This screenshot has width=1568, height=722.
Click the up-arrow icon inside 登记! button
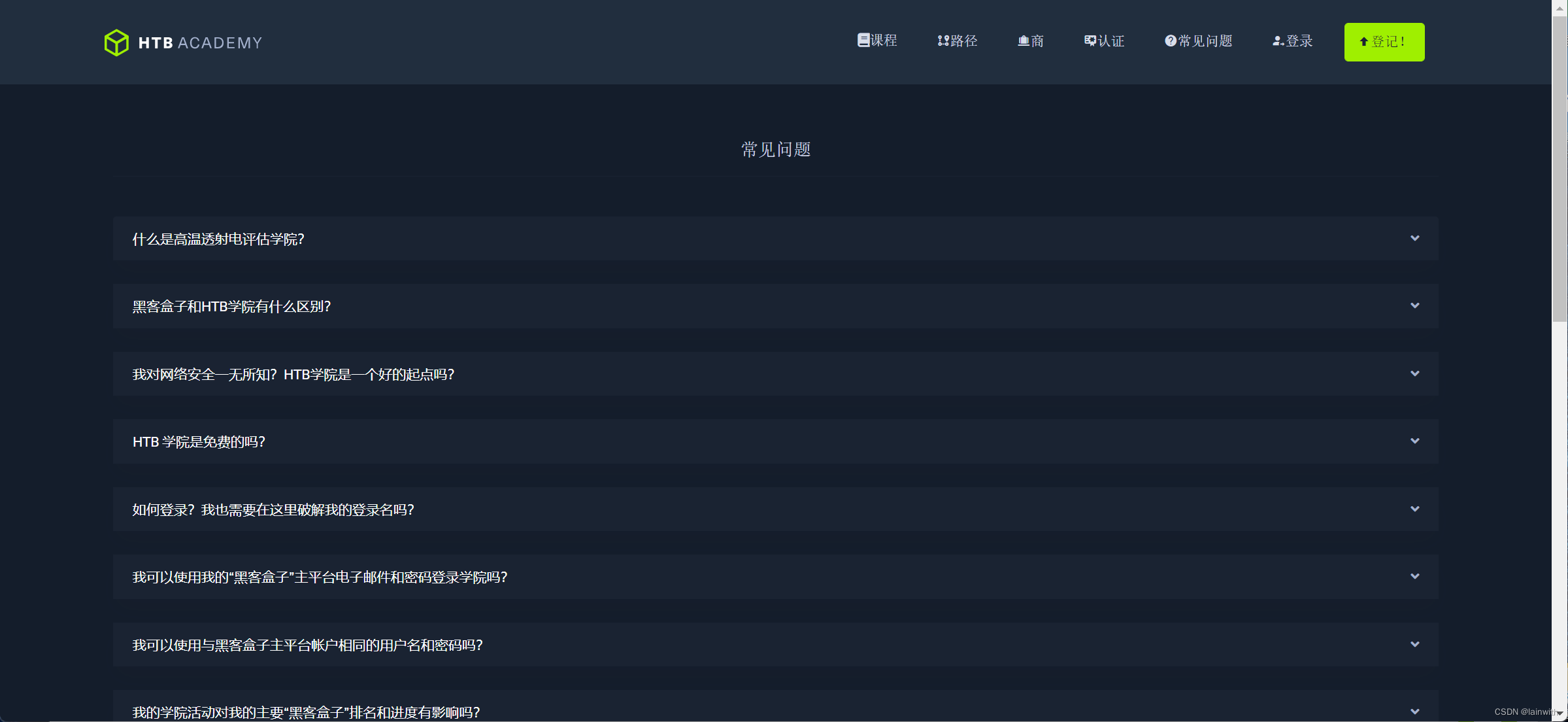pos(1363,42)
